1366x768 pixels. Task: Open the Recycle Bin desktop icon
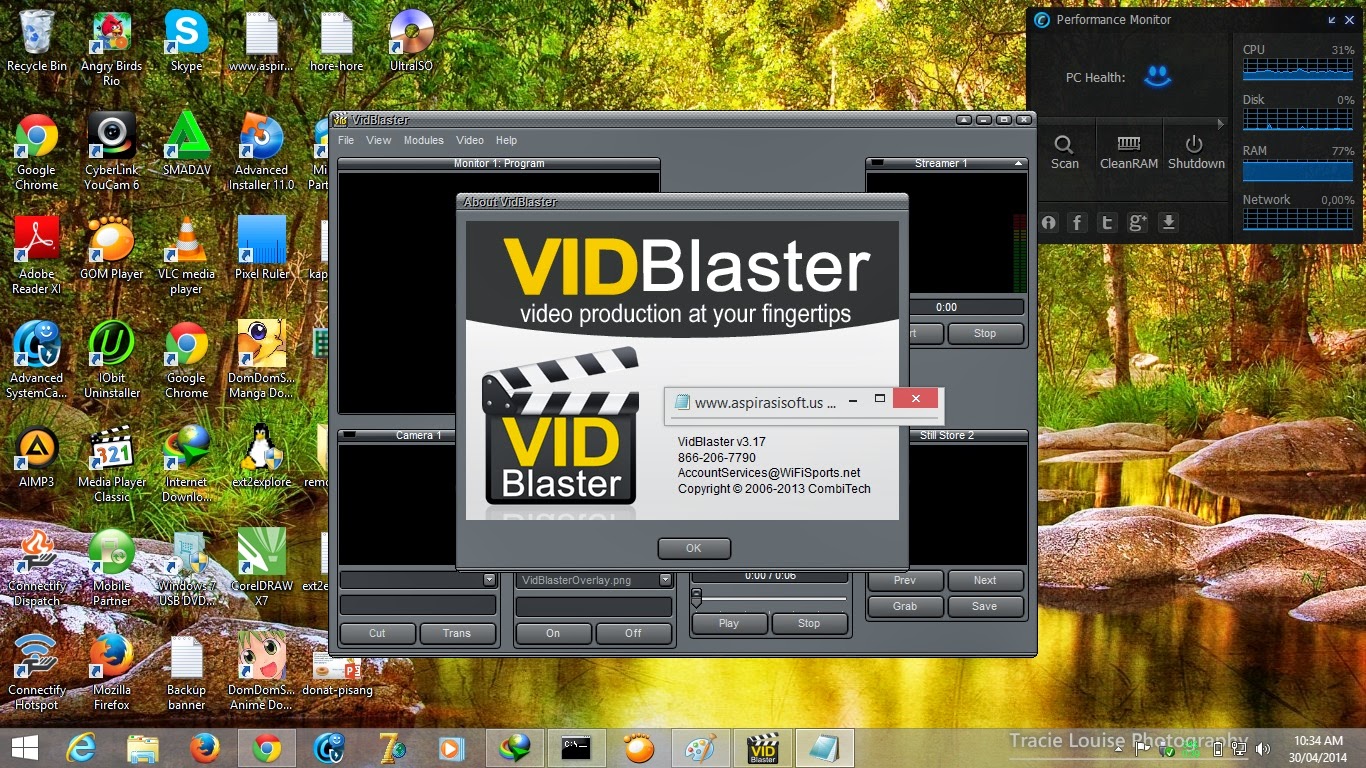37,41
